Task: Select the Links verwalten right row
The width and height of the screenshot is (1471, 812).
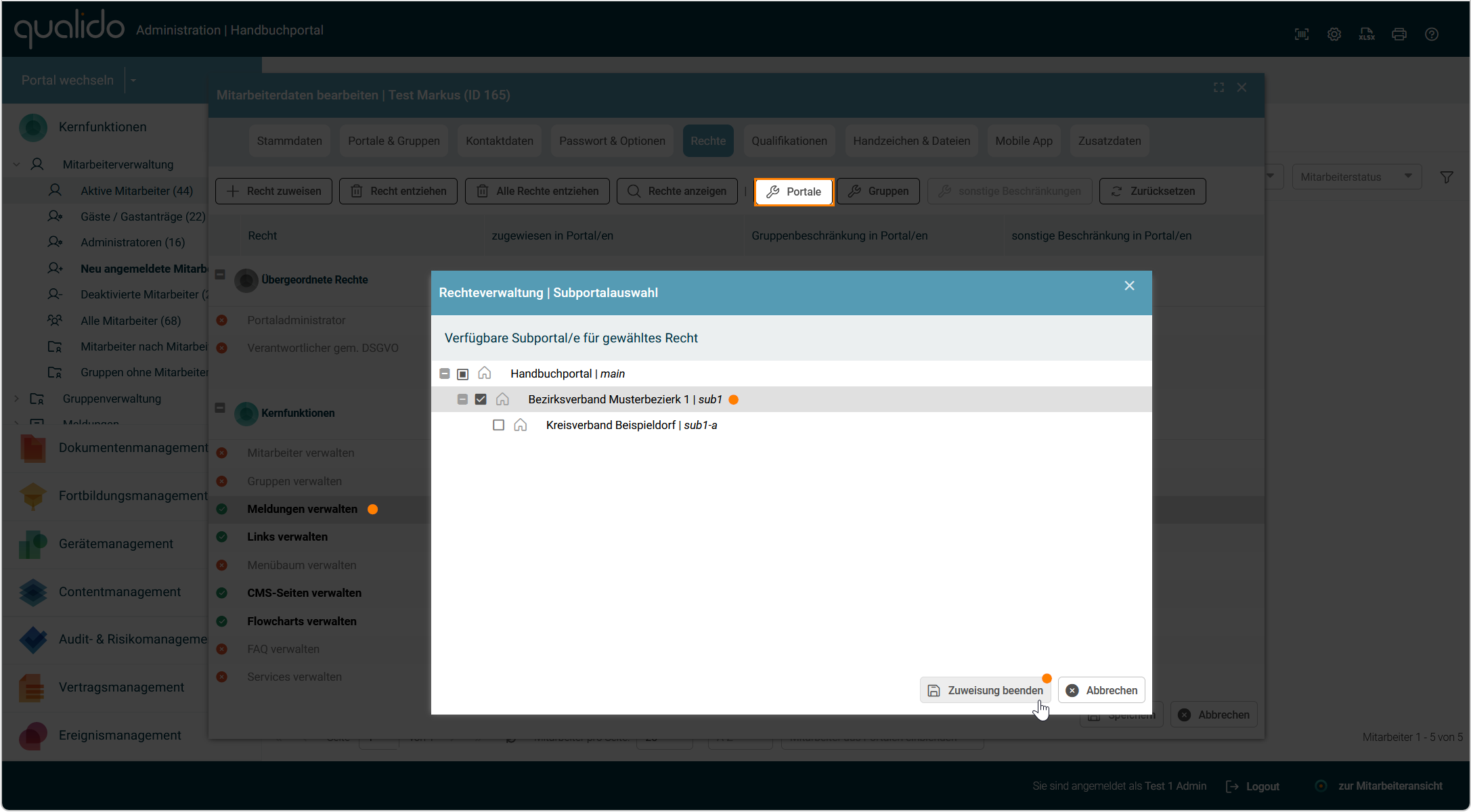Action: tap(287, 537)
